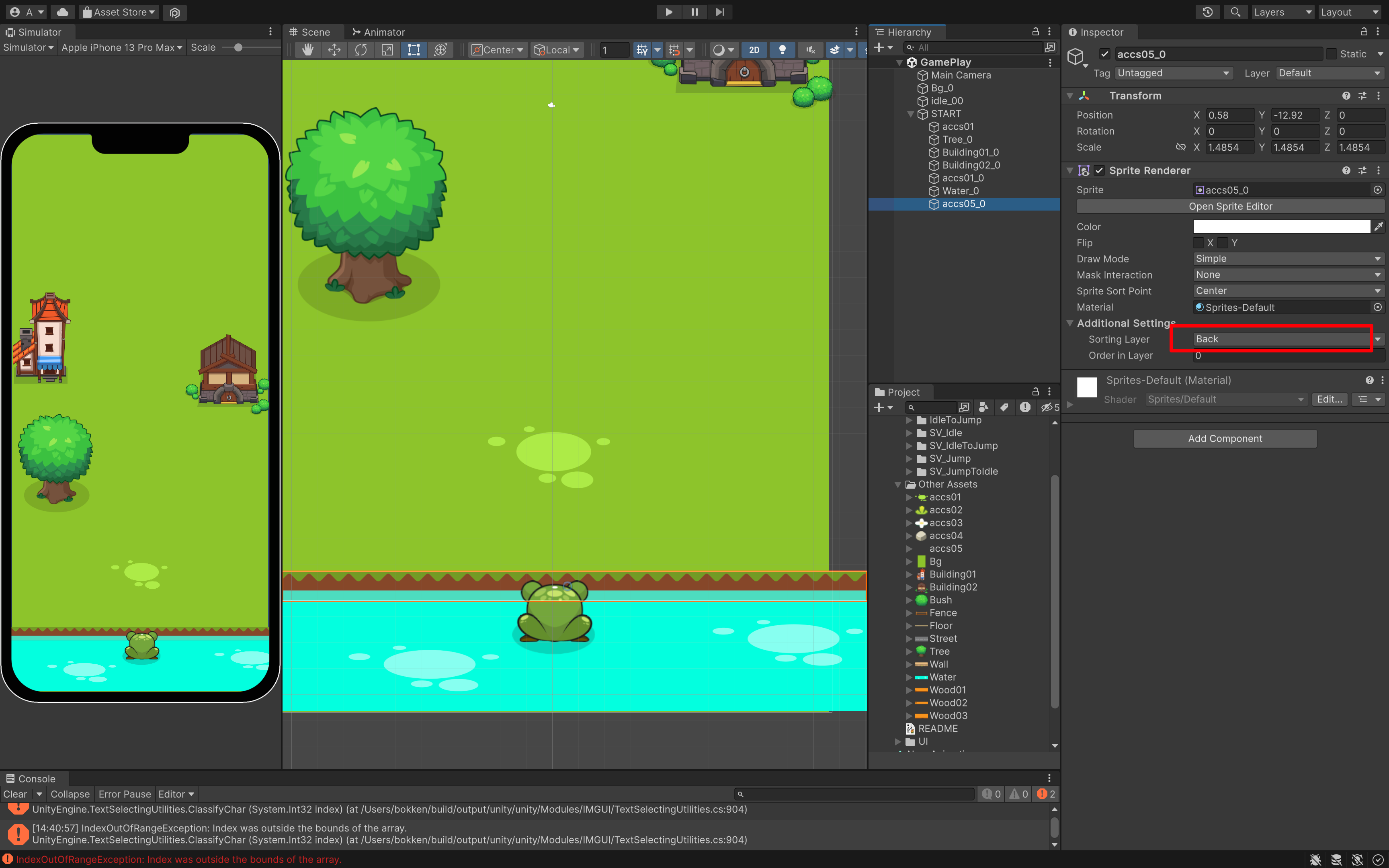The width and height of the screenshot is (1389, 868).
Task: Open Material object picker circle icon
Action: tap(1377, 308)
